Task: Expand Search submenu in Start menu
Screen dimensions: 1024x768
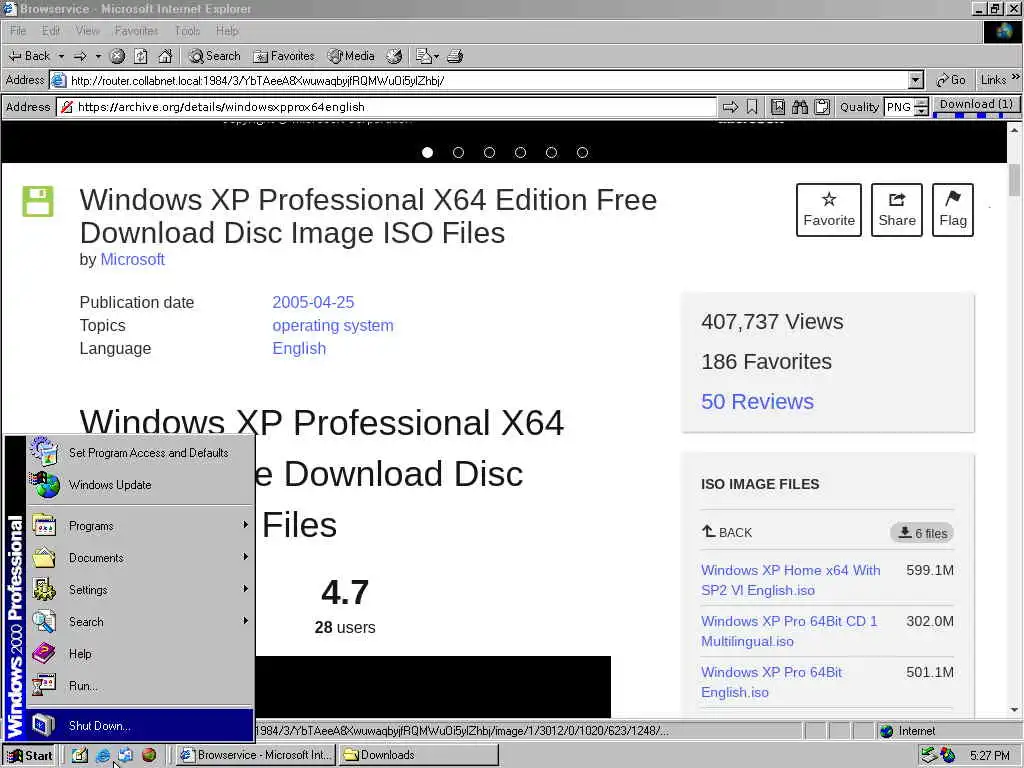Action: 140,622
